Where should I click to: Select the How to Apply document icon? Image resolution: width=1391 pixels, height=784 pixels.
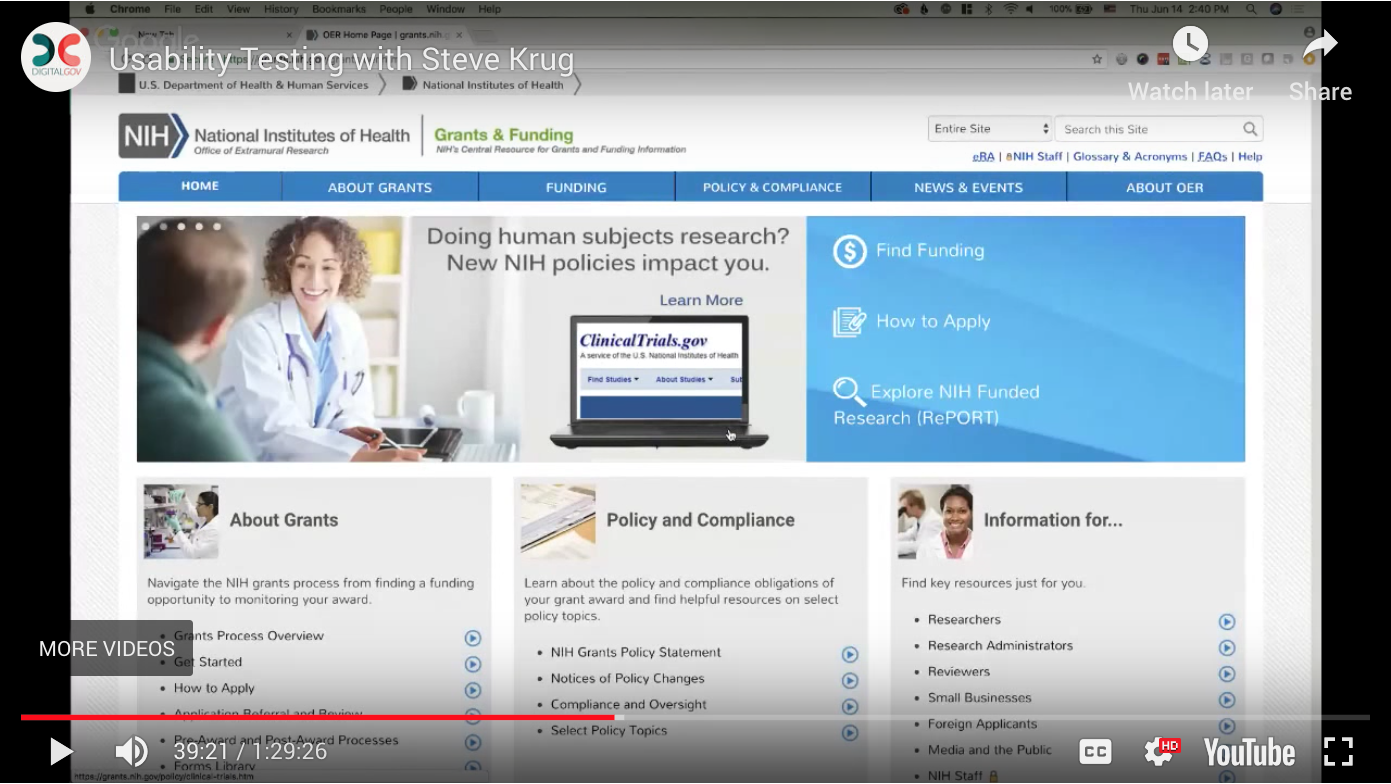click(849, 321)
